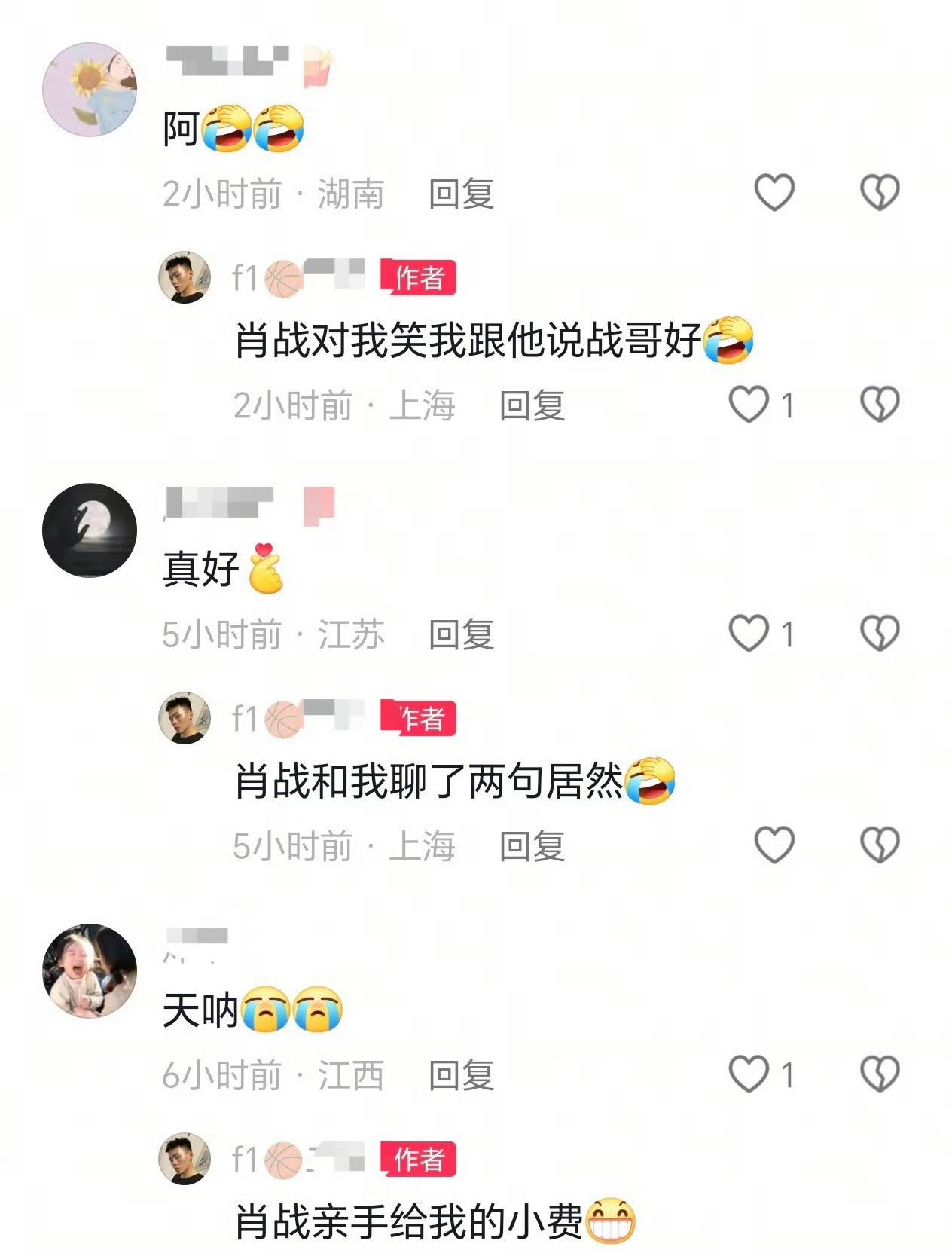Dislike the 天呐 comment from 江西
Image resolution: width=952 pixels, height=1253 pixels.
tap(880, 1074)
